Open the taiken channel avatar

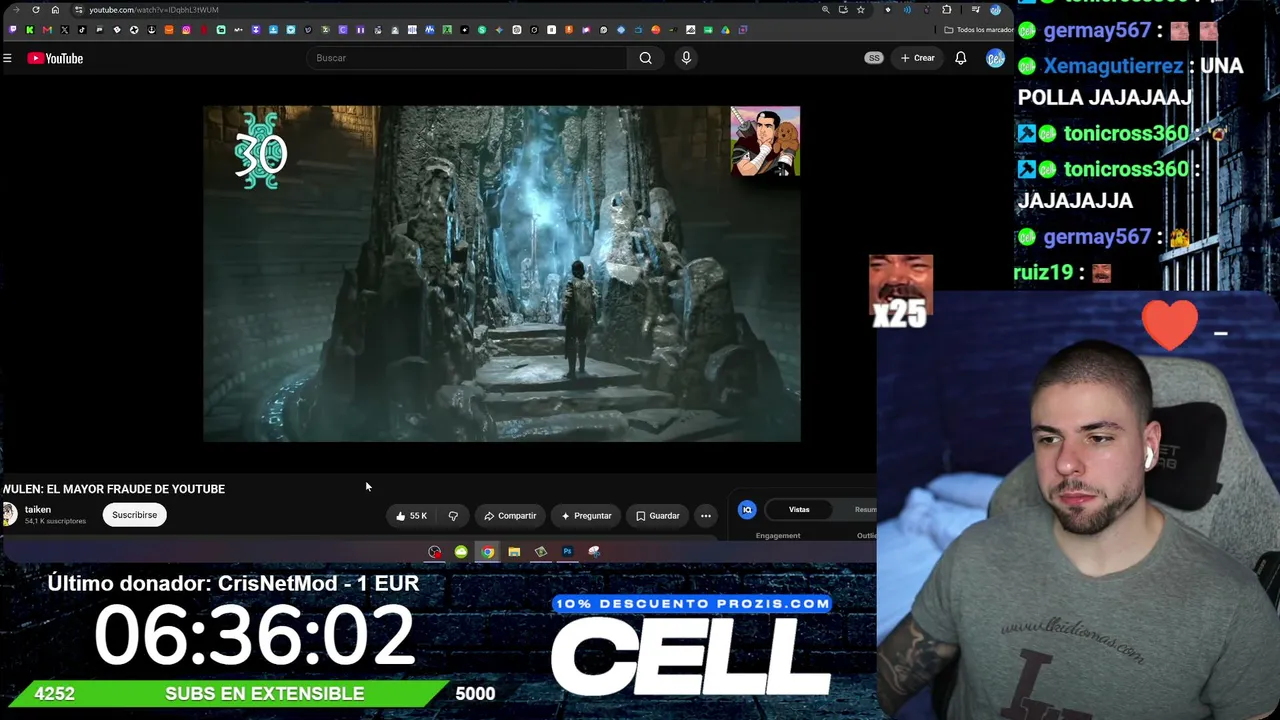(x=9, y=514)
